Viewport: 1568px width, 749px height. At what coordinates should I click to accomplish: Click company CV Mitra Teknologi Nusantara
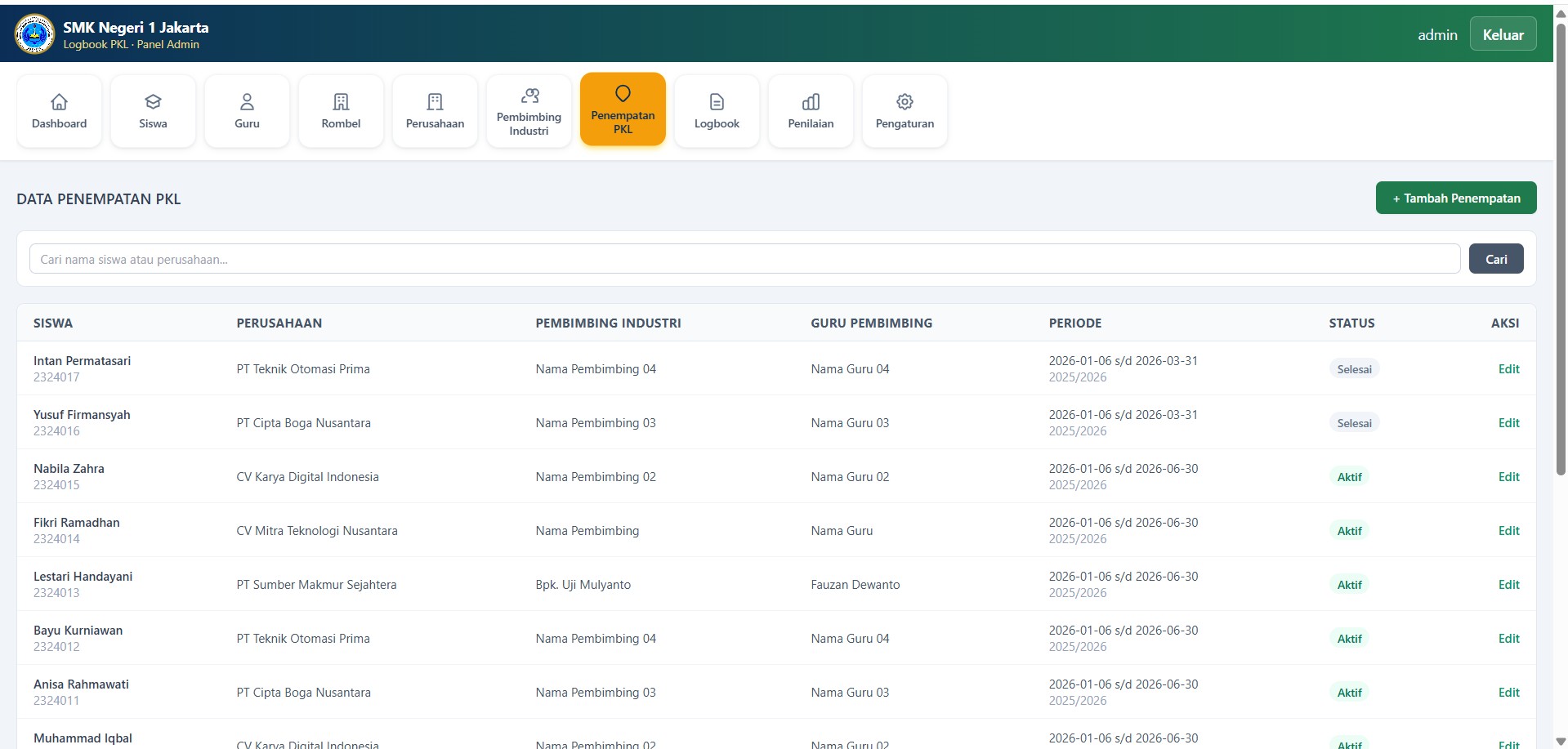(x=317, y=530)
